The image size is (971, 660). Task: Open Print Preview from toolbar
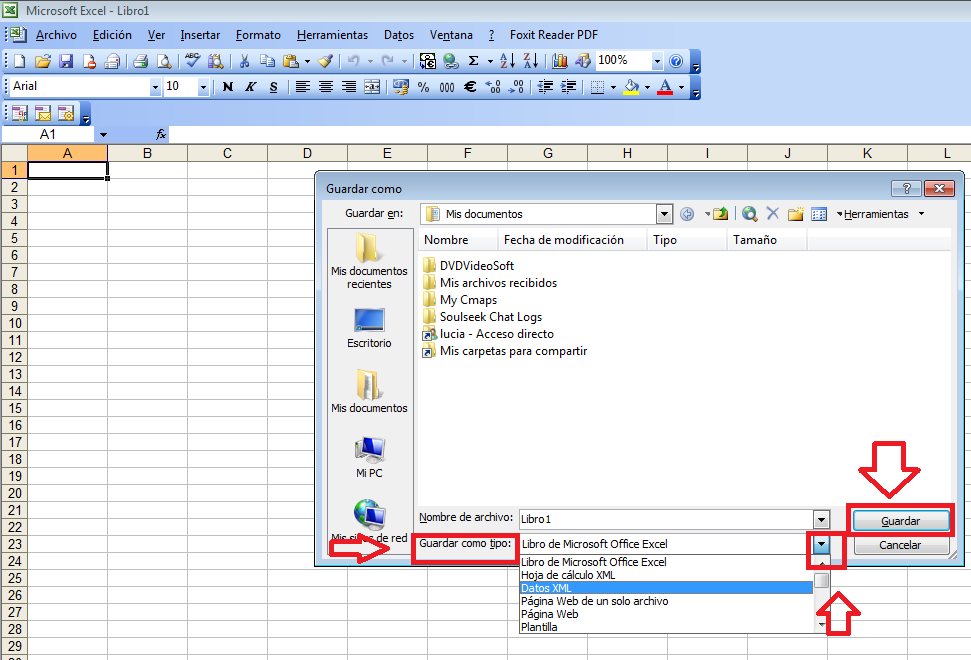tap(164, 61)
